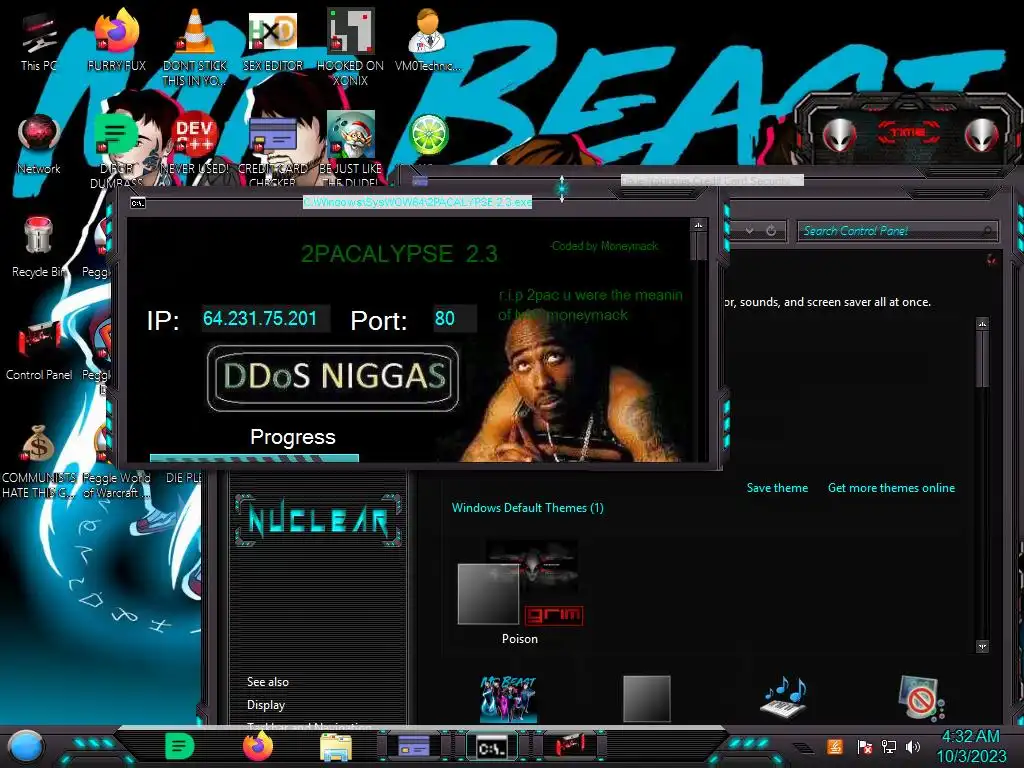The width and height of the screenshot is (1024, 768).
Task: Click the large DDoS button in 2PACALYPSE
Action: click(332, 377)
